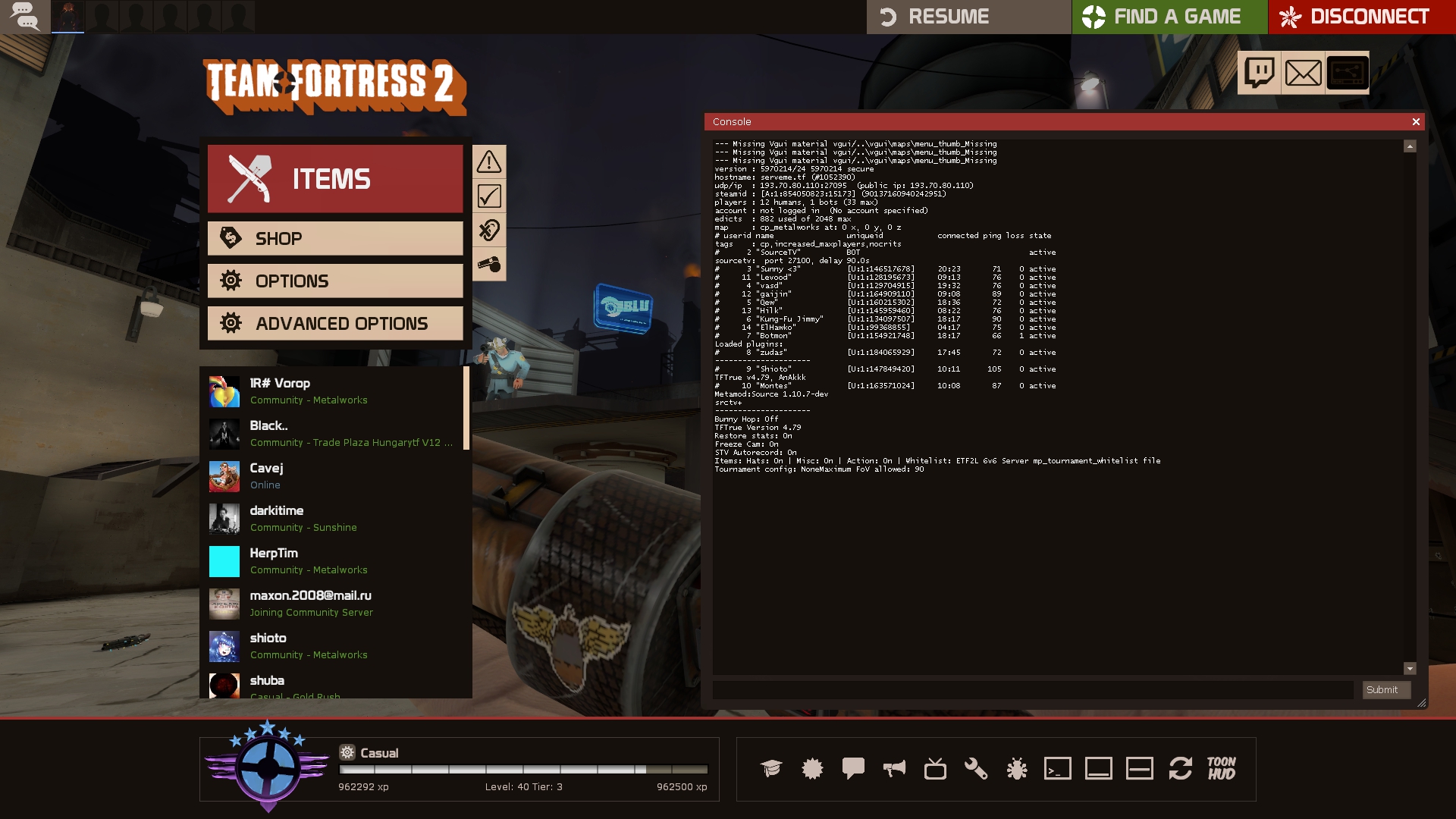Open the Options menu
Image resolution: width=1456 pixels, height=819 pixels.
(x=335, y=281)
